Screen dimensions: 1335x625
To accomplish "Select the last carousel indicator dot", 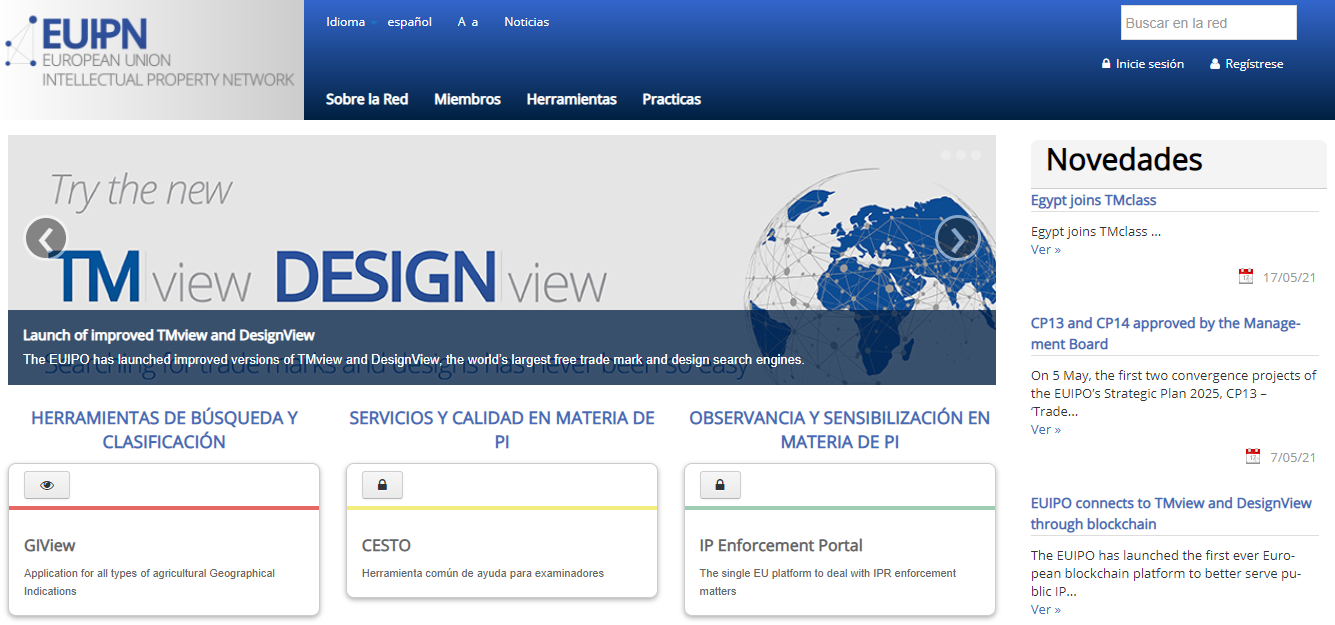I will 976,155.
